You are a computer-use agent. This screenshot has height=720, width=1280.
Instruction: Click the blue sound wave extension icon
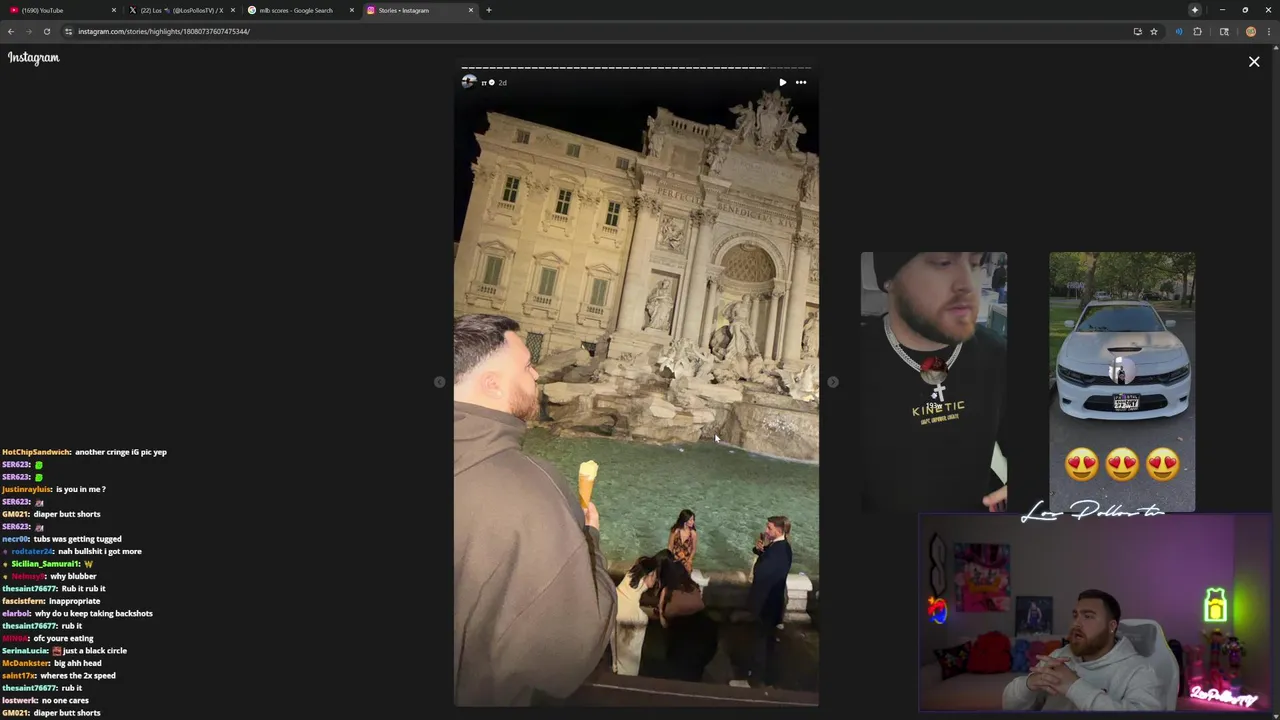tap(1179, 31)
